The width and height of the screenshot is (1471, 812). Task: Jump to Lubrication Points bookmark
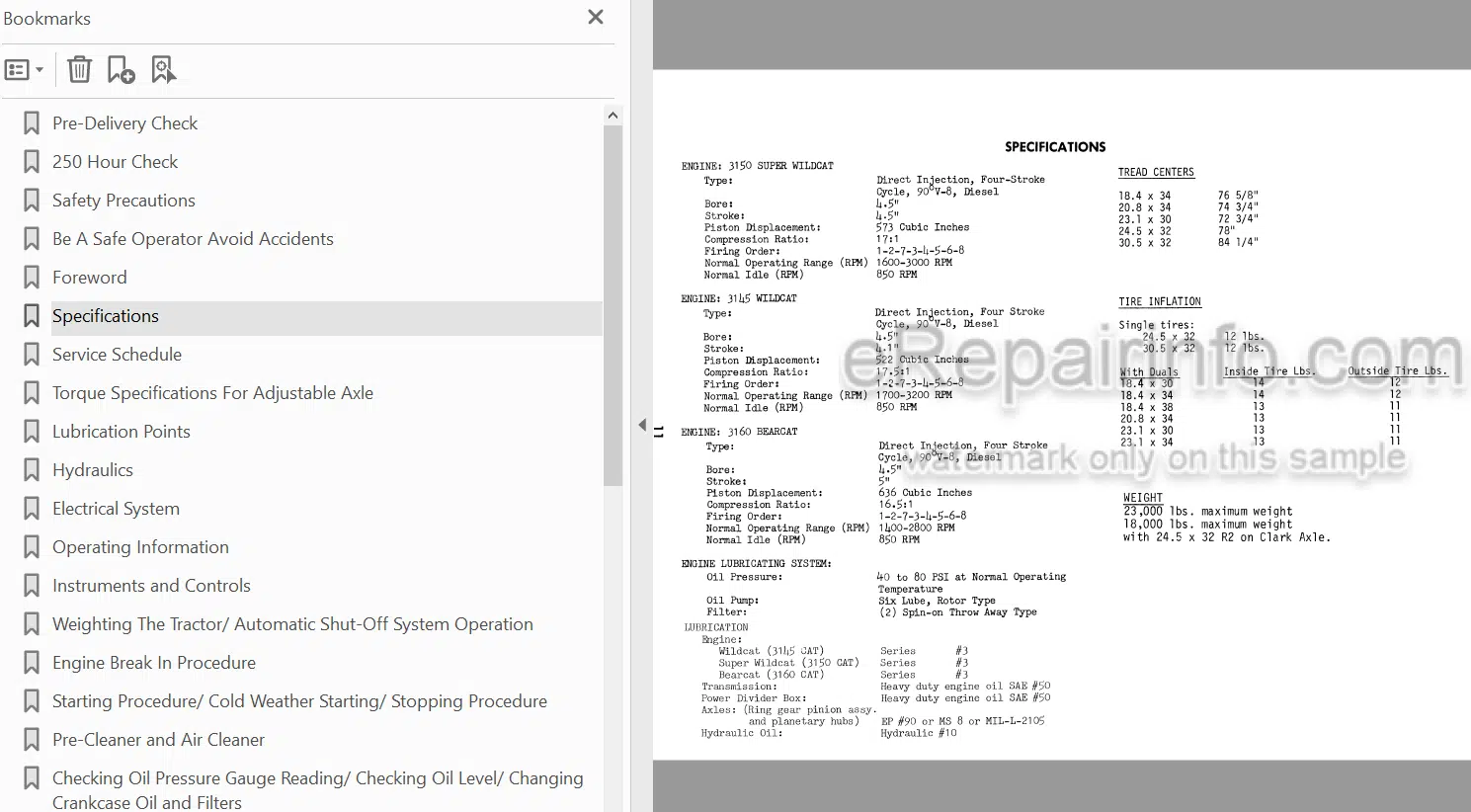(x=121, y=432)
